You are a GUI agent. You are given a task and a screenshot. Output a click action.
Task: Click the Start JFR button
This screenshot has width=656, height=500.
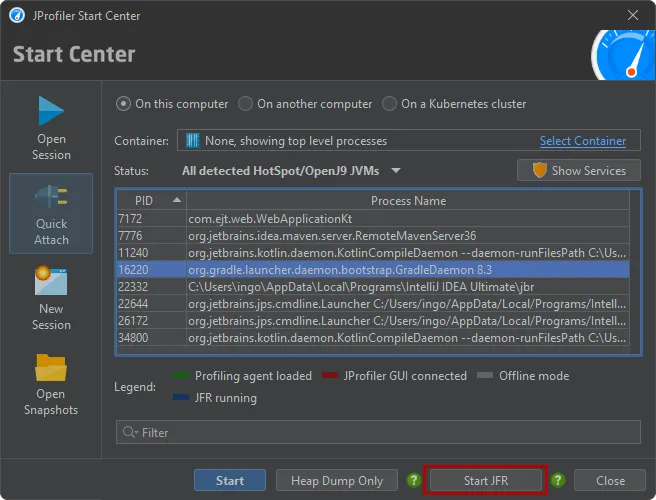pyautogui.click(x=486, y=480)
